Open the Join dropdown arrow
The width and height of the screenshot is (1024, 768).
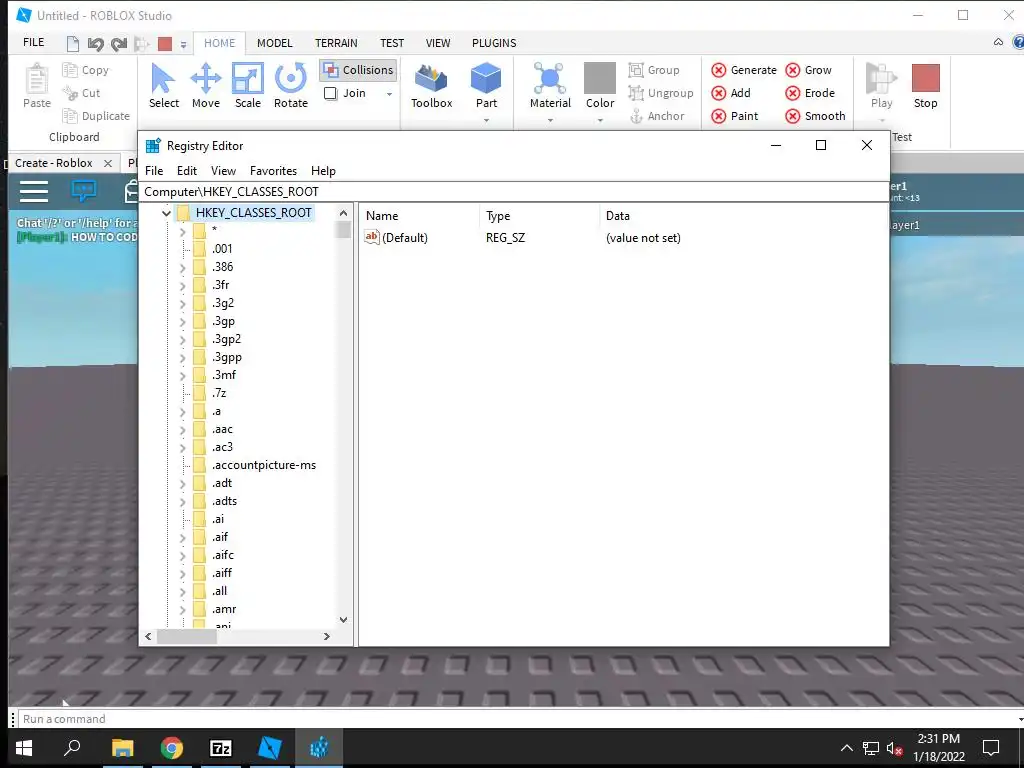click(x=389, y=94)
